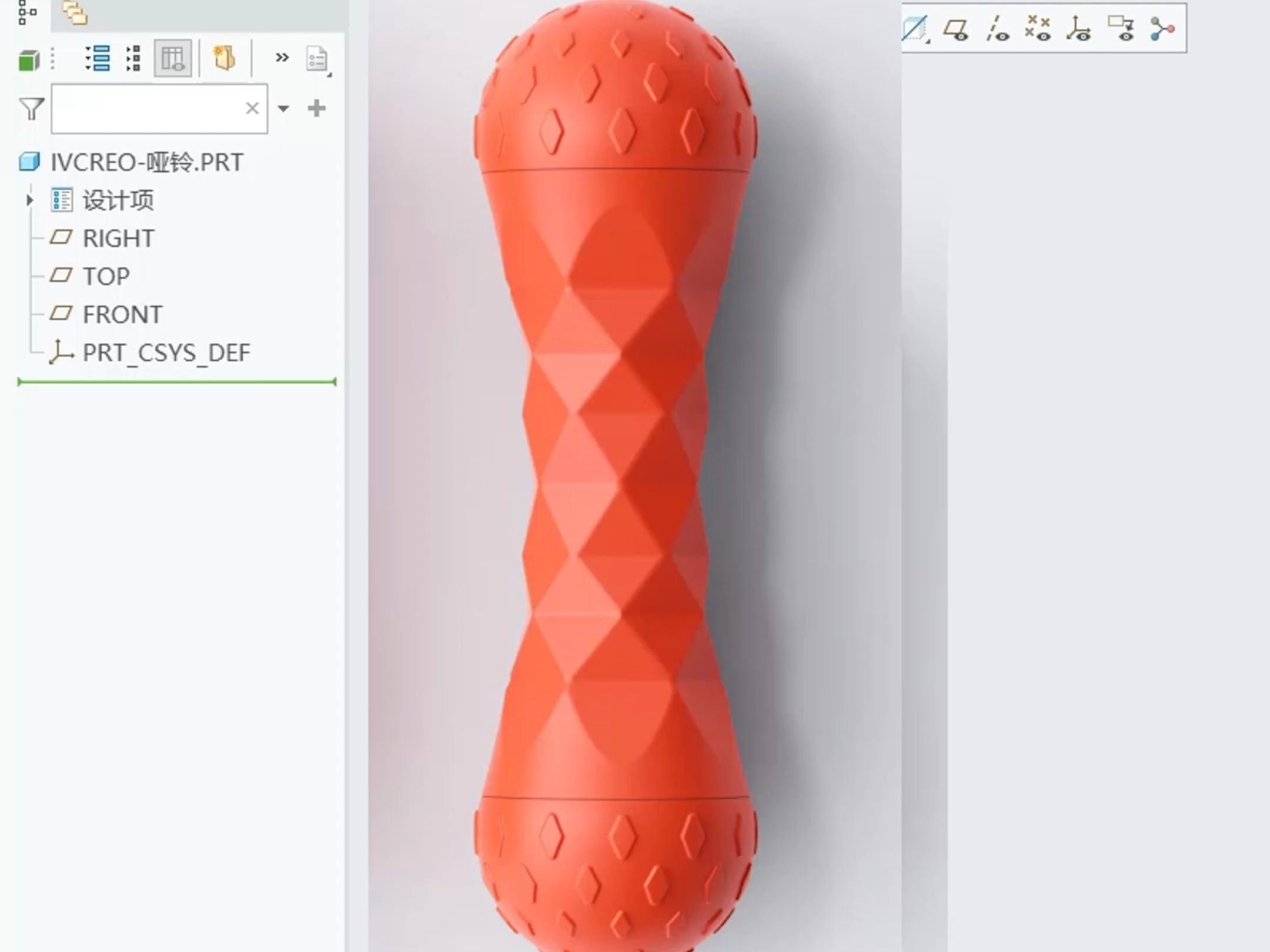Viewport: 1270px width, 952px height.
Task: Collapse all model tree items icon
Action: coord(133,58)
